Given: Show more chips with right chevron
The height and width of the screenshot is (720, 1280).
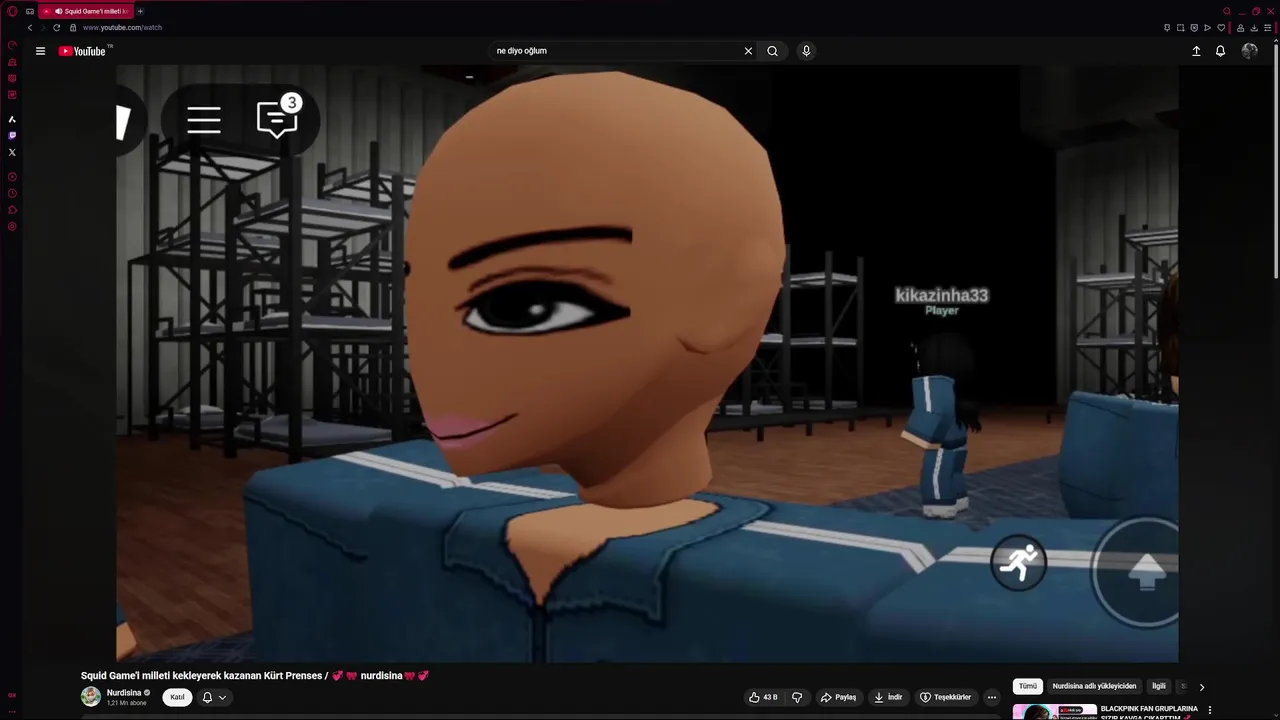Looking at the screenshot, I should point(1201,687).
